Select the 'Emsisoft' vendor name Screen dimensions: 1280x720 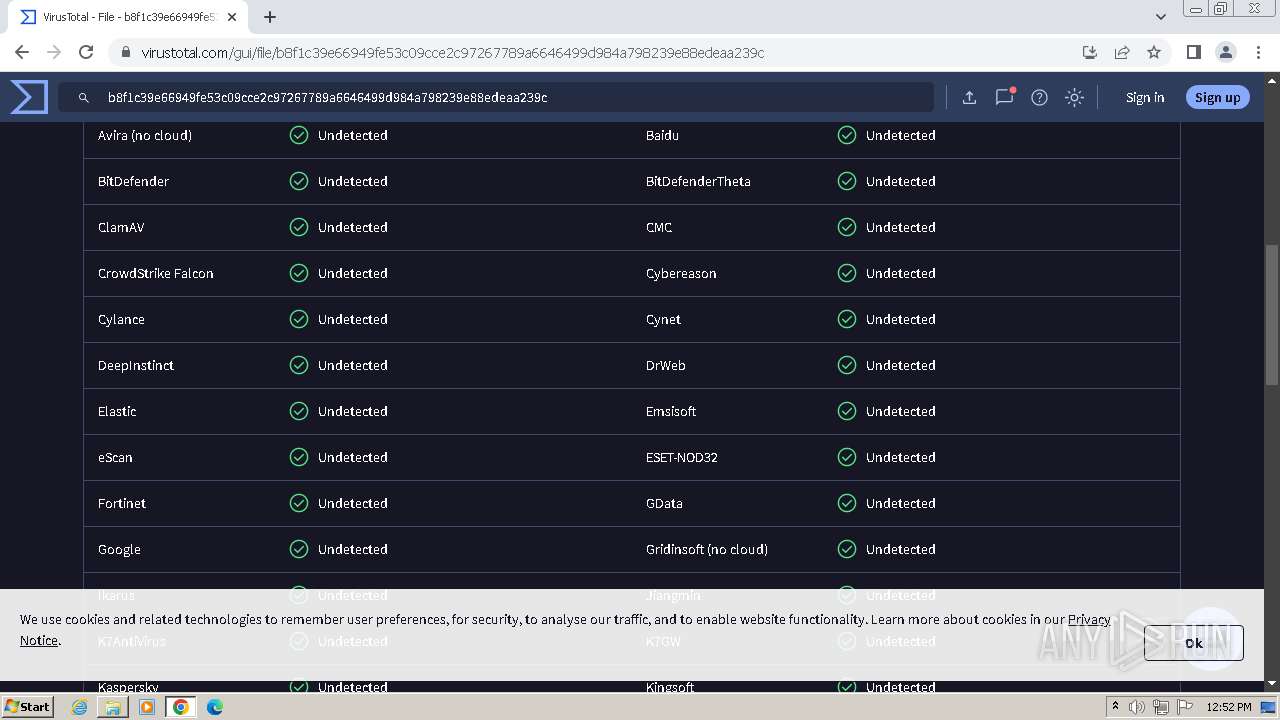(x=671, y=411)
